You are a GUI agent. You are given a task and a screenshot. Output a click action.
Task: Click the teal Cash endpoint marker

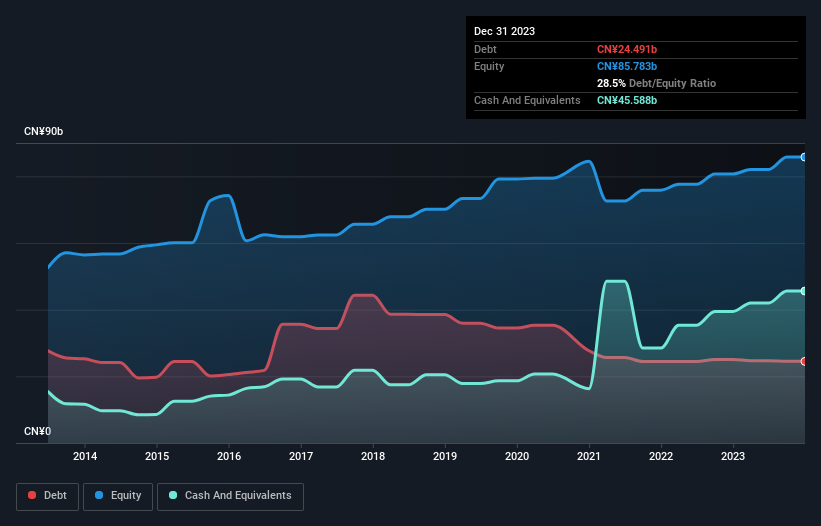tap(804, 291)
